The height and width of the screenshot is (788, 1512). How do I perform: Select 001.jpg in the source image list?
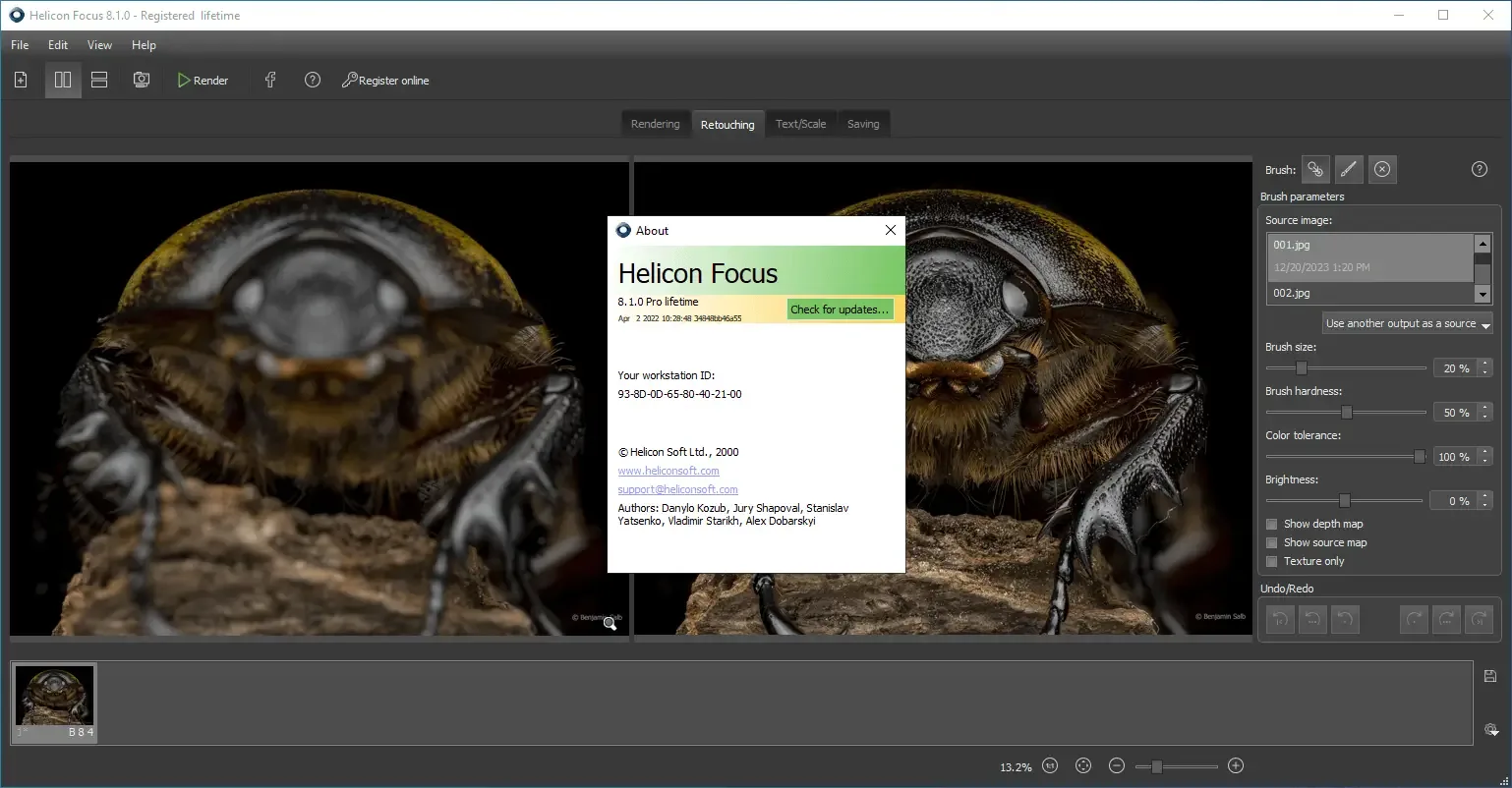[1370, 255]
